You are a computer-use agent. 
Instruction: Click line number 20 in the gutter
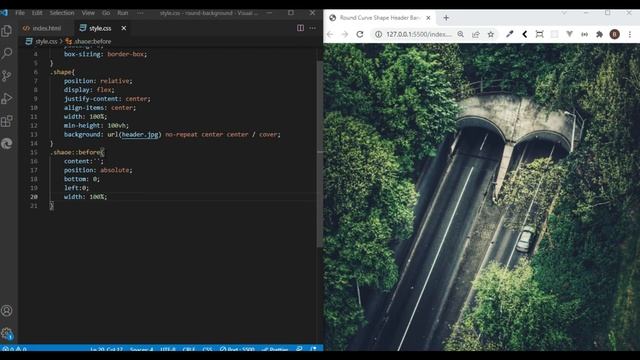pyautogui.click(x=34, y=197)
